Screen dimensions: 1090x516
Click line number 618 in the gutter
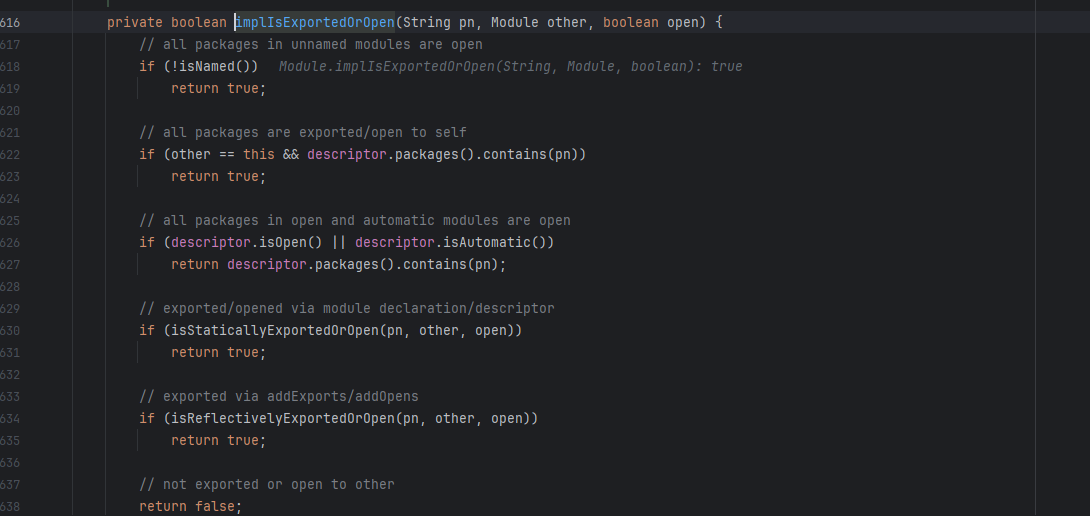pos(10,67)
